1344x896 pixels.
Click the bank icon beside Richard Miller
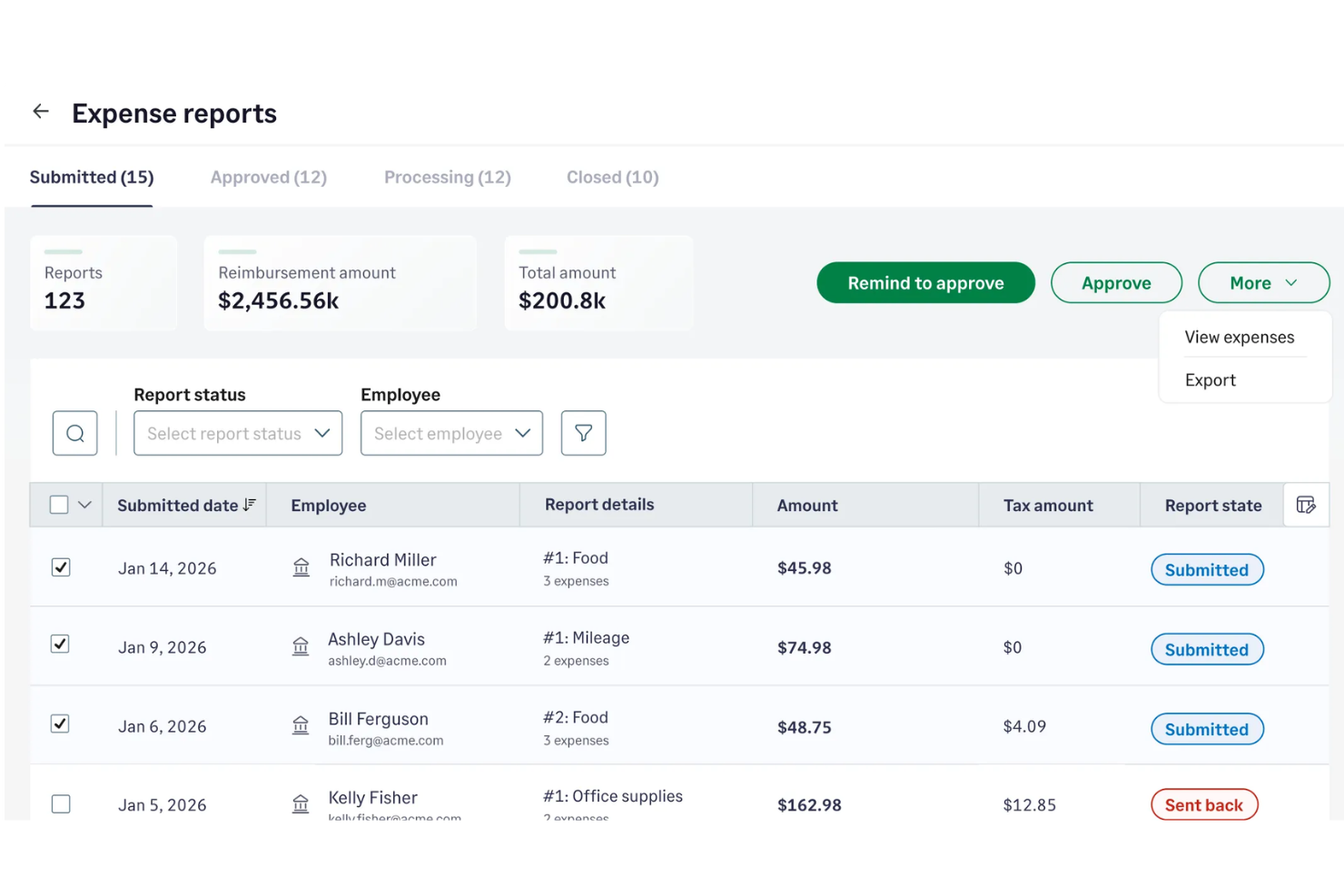point(301,567)
